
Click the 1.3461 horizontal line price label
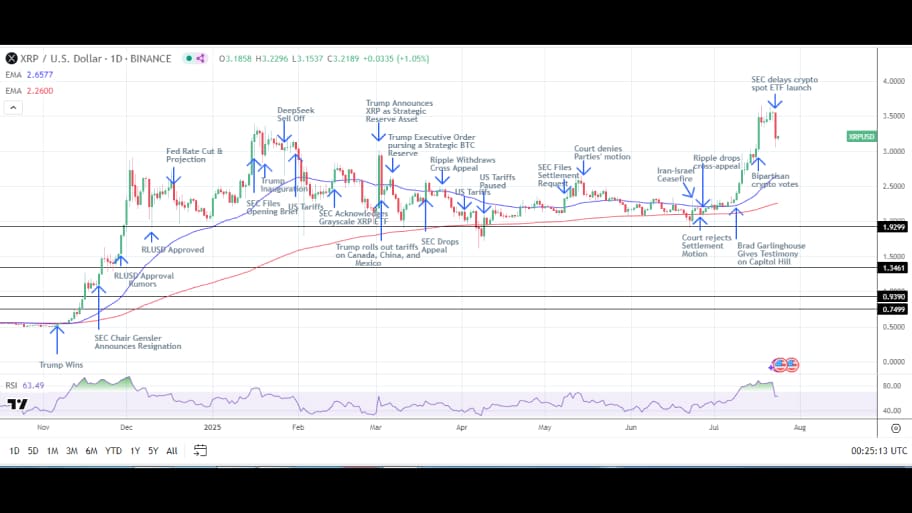(x=893, y=268)
